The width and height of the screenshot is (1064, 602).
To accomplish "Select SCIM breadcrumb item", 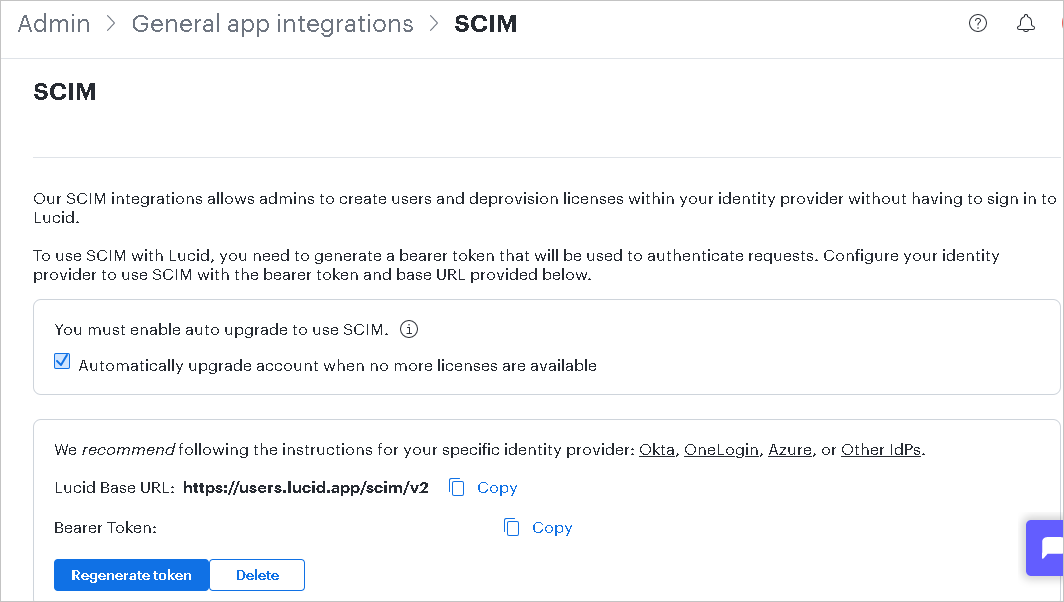I will point(485,24).
